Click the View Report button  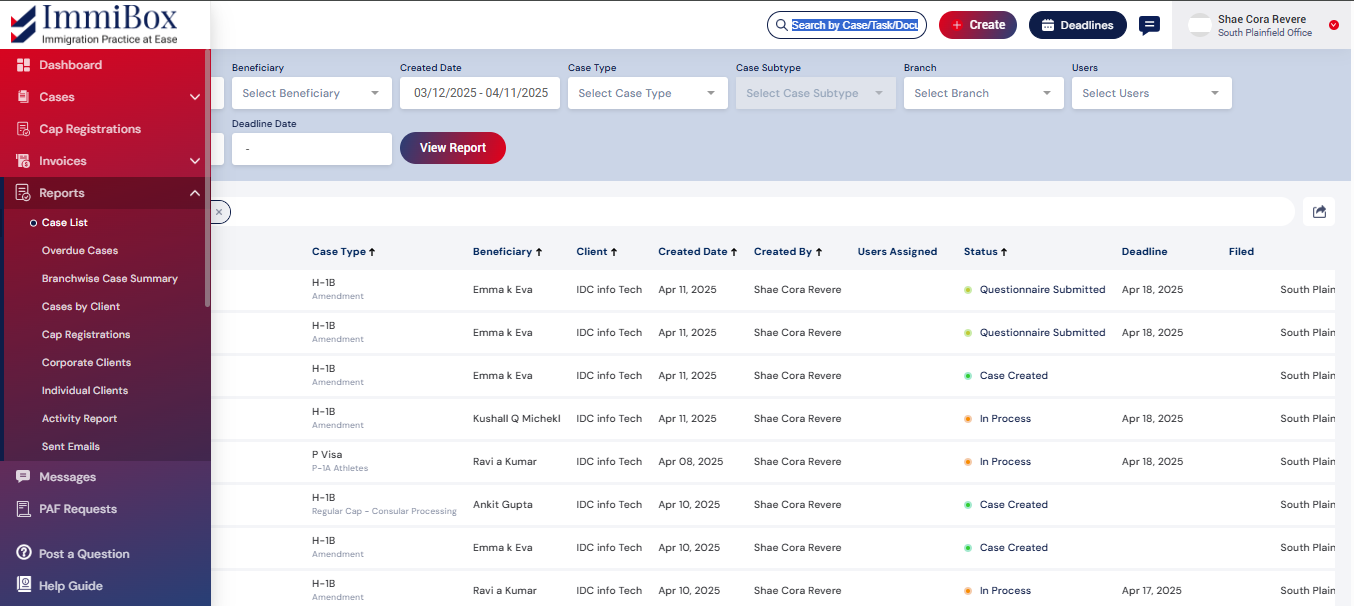coord(453,148)
